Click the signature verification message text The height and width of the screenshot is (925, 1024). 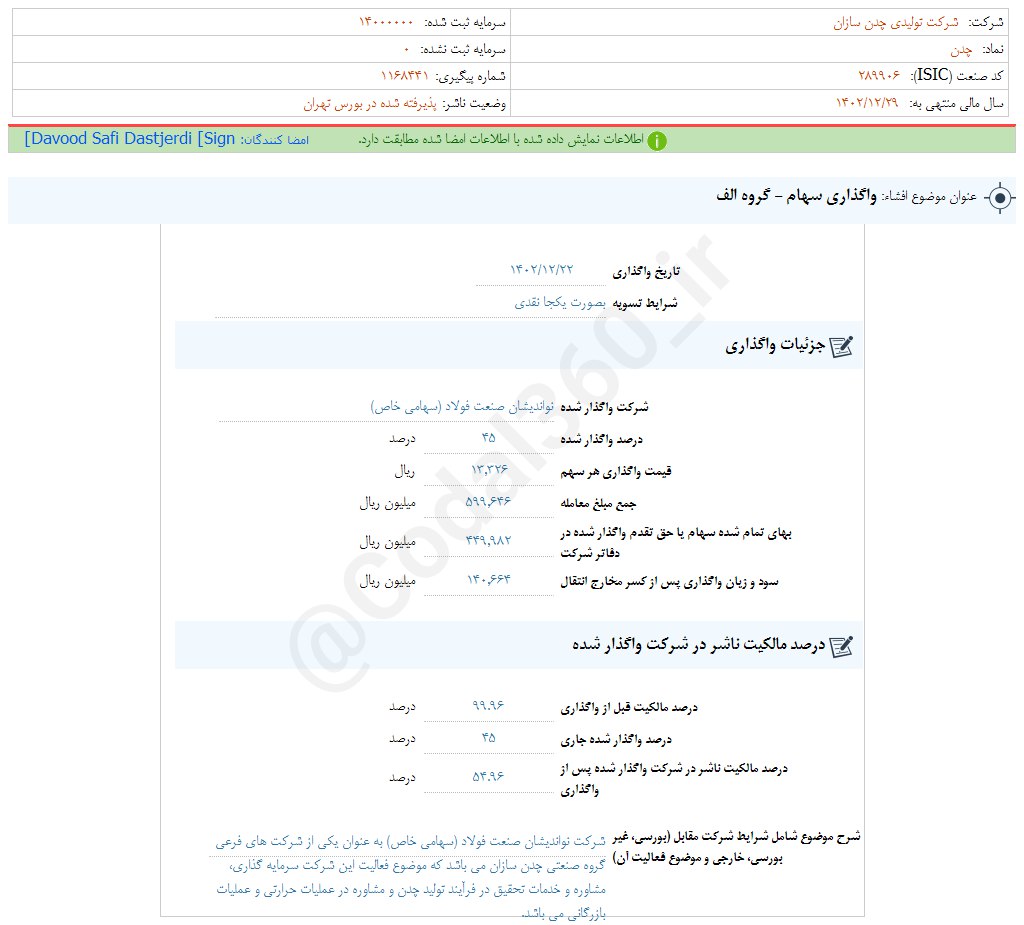coord(501,140)
